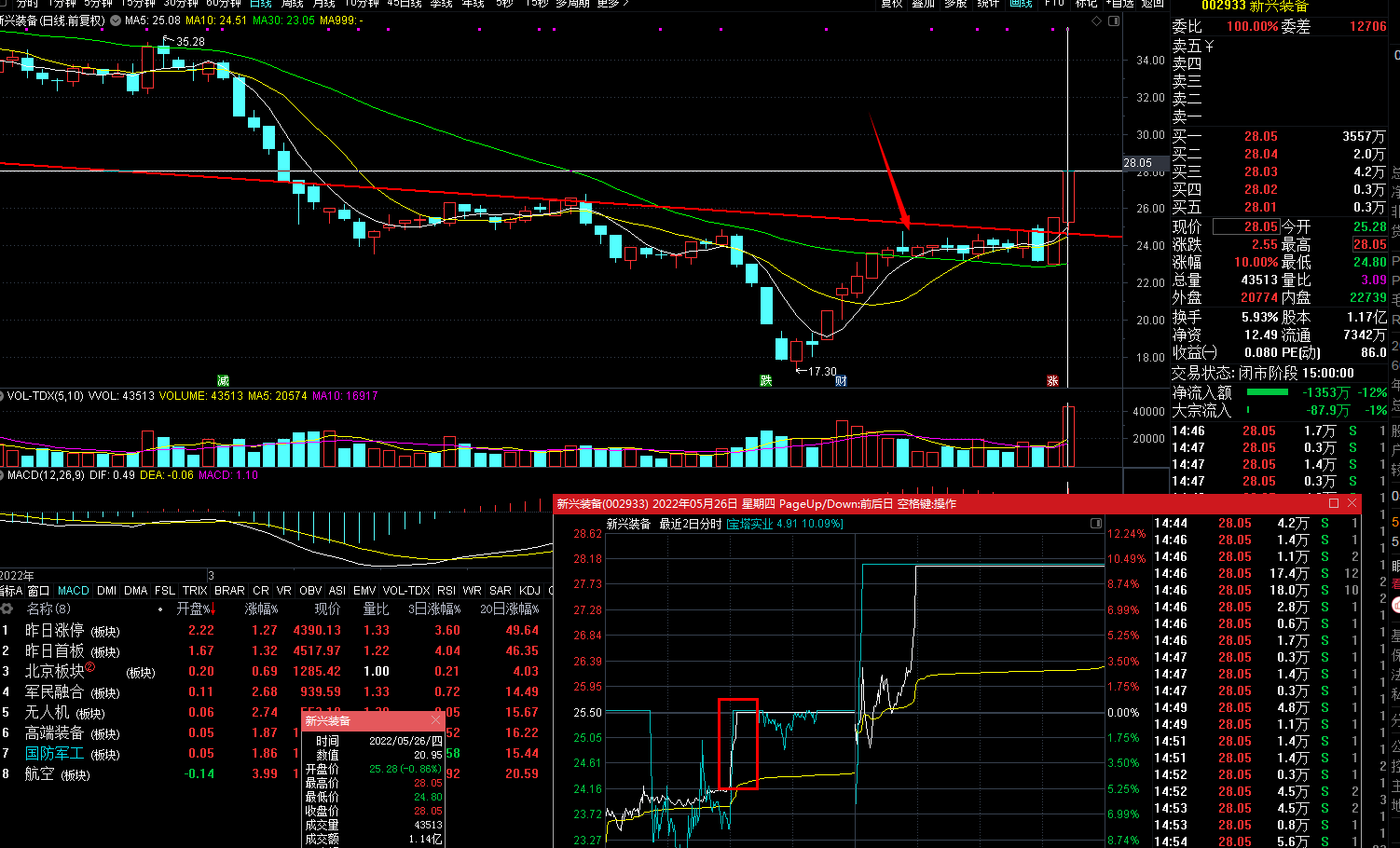Click the 买一 bid price 28.05
This screenshot has width=1400, height=848.
click(x=1260, y=136)
